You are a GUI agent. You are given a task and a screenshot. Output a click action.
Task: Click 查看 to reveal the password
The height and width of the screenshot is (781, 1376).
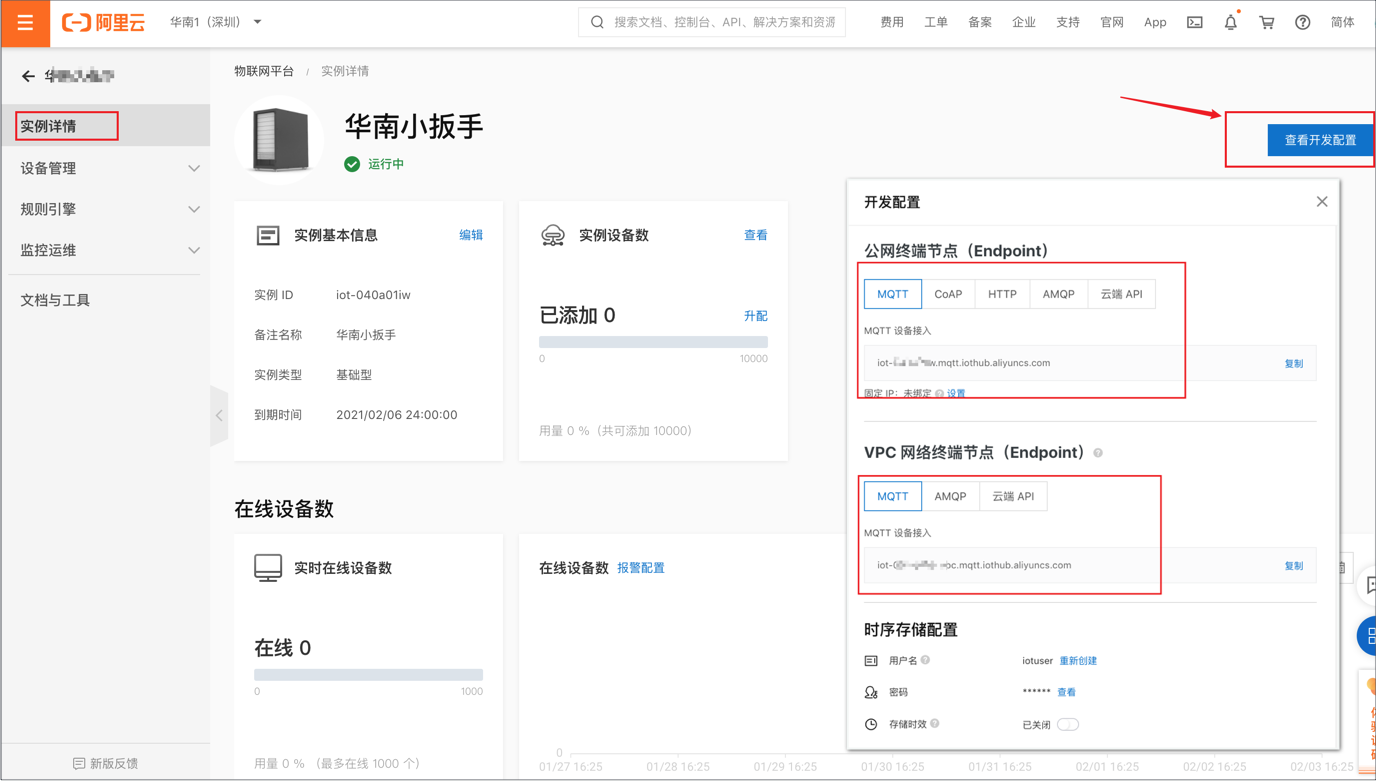[1067, 692]
